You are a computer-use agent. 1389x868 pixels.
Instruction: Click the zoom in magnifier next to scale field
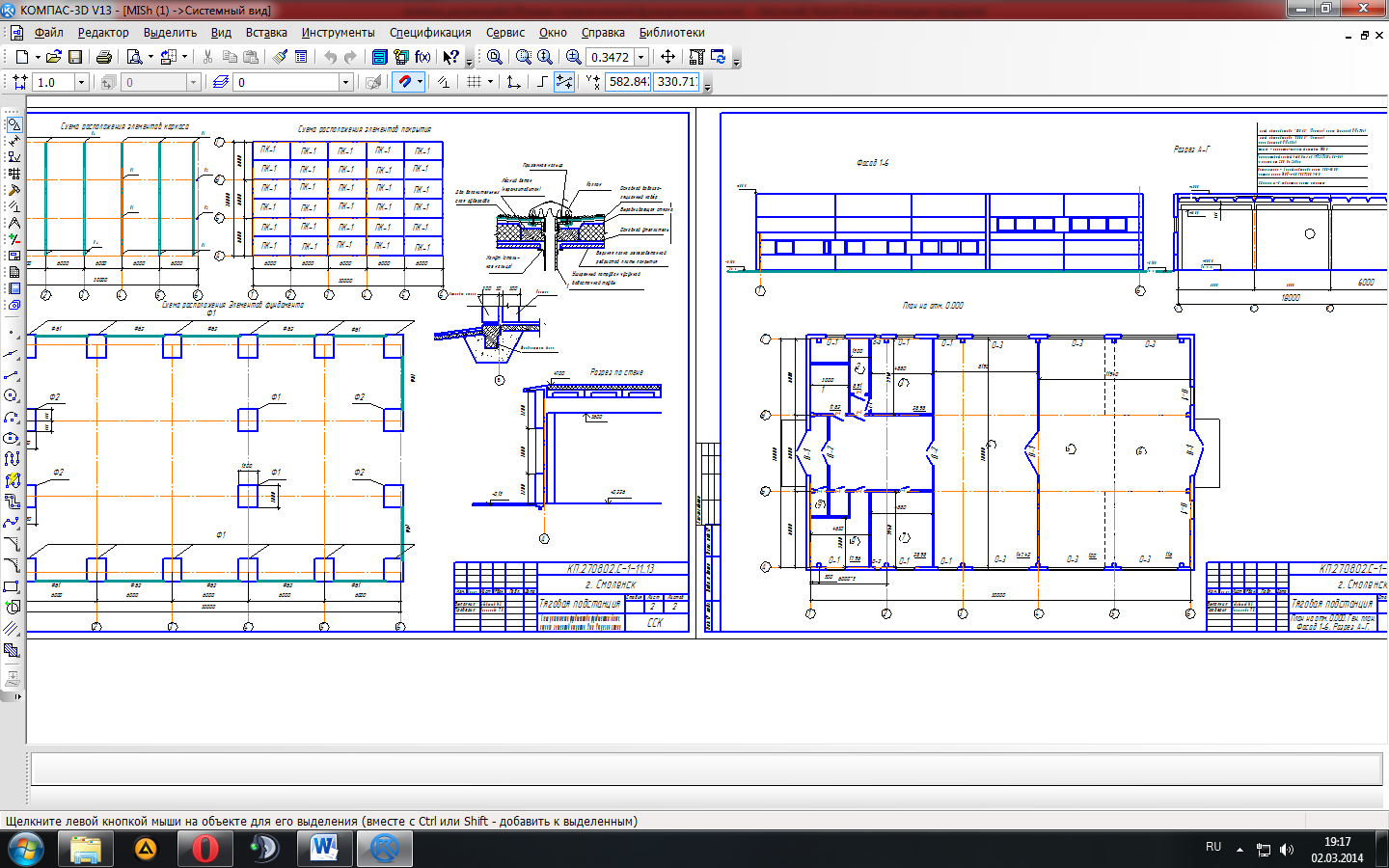point(573,57)
